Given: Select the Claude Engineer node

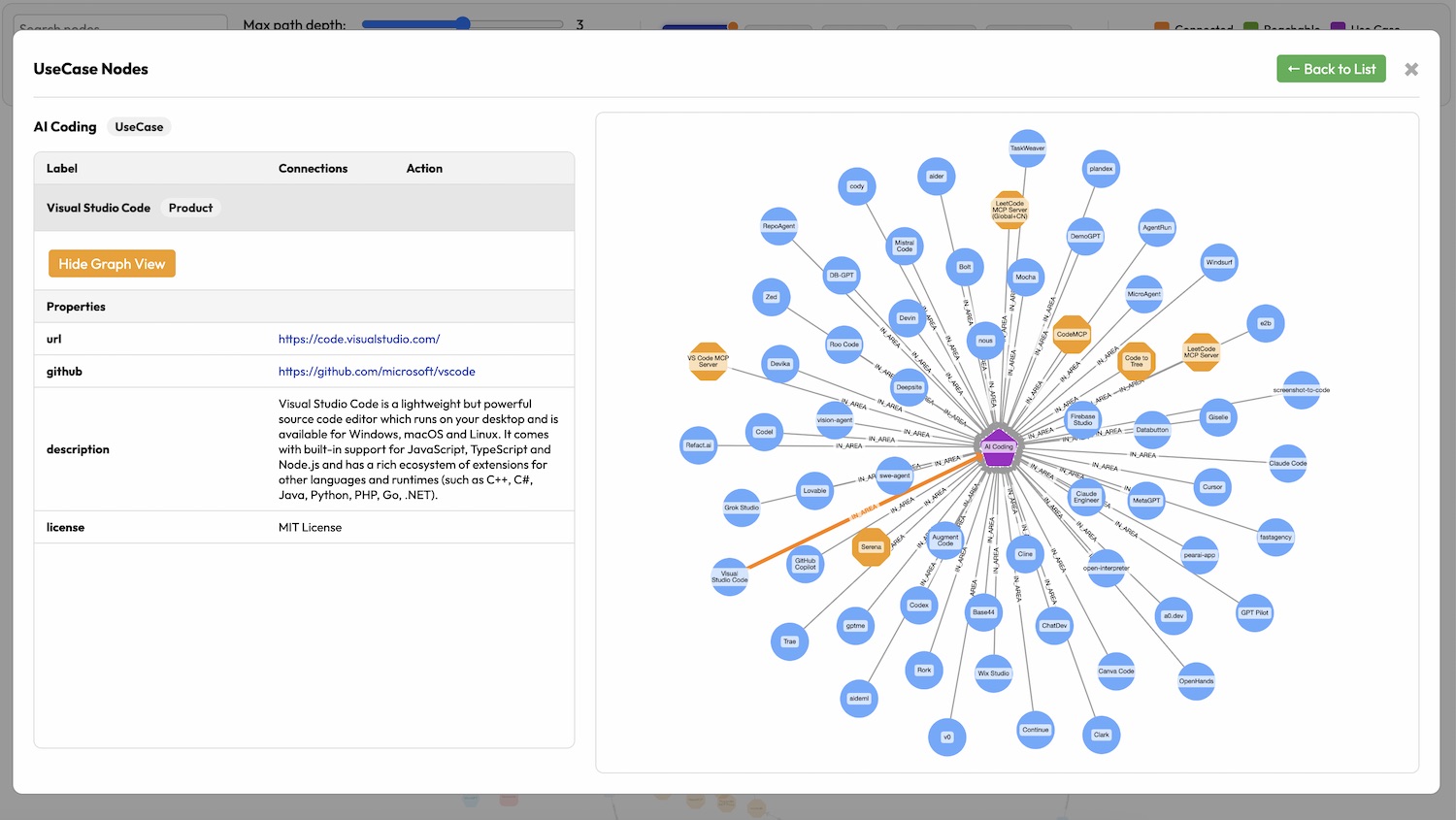Looking at the screenshot, I should click(x=1086, y=497).
